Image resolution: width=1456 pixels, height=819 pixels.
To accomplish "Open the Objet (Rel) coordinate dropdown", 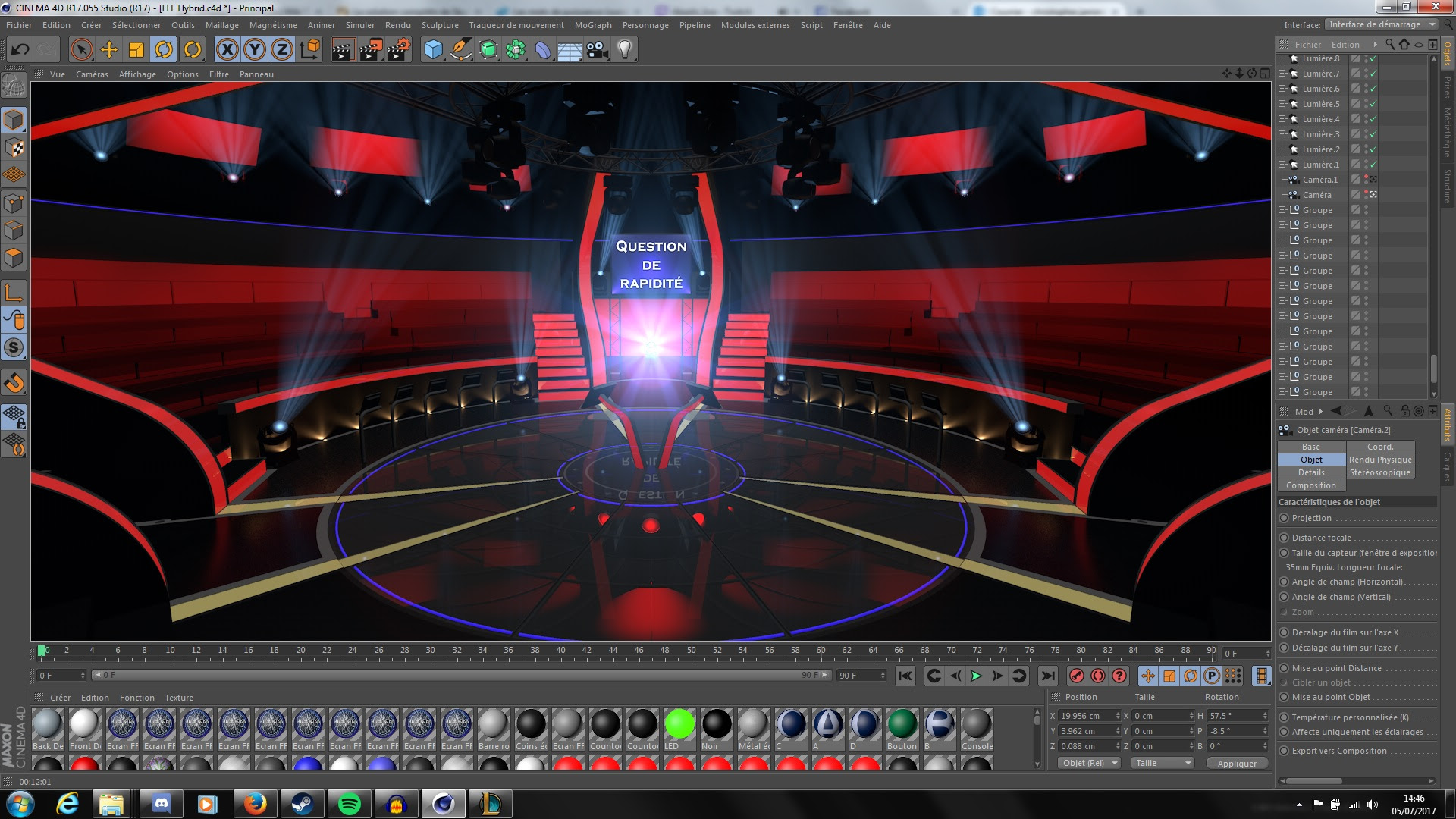I will point(1090,763).
